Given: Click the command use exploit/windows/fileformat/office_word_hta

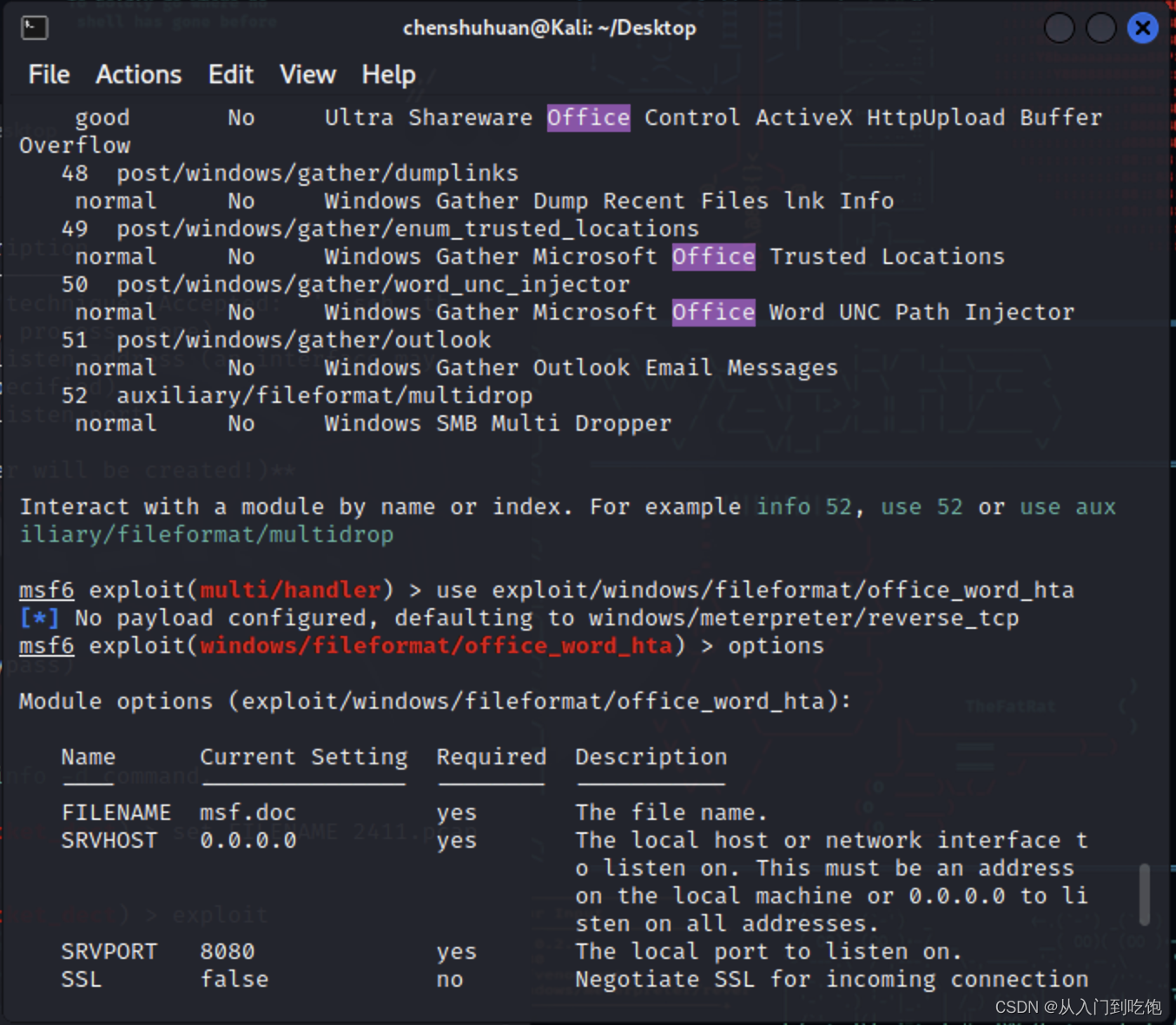Looking at the screenshot, I should [755, 590].
